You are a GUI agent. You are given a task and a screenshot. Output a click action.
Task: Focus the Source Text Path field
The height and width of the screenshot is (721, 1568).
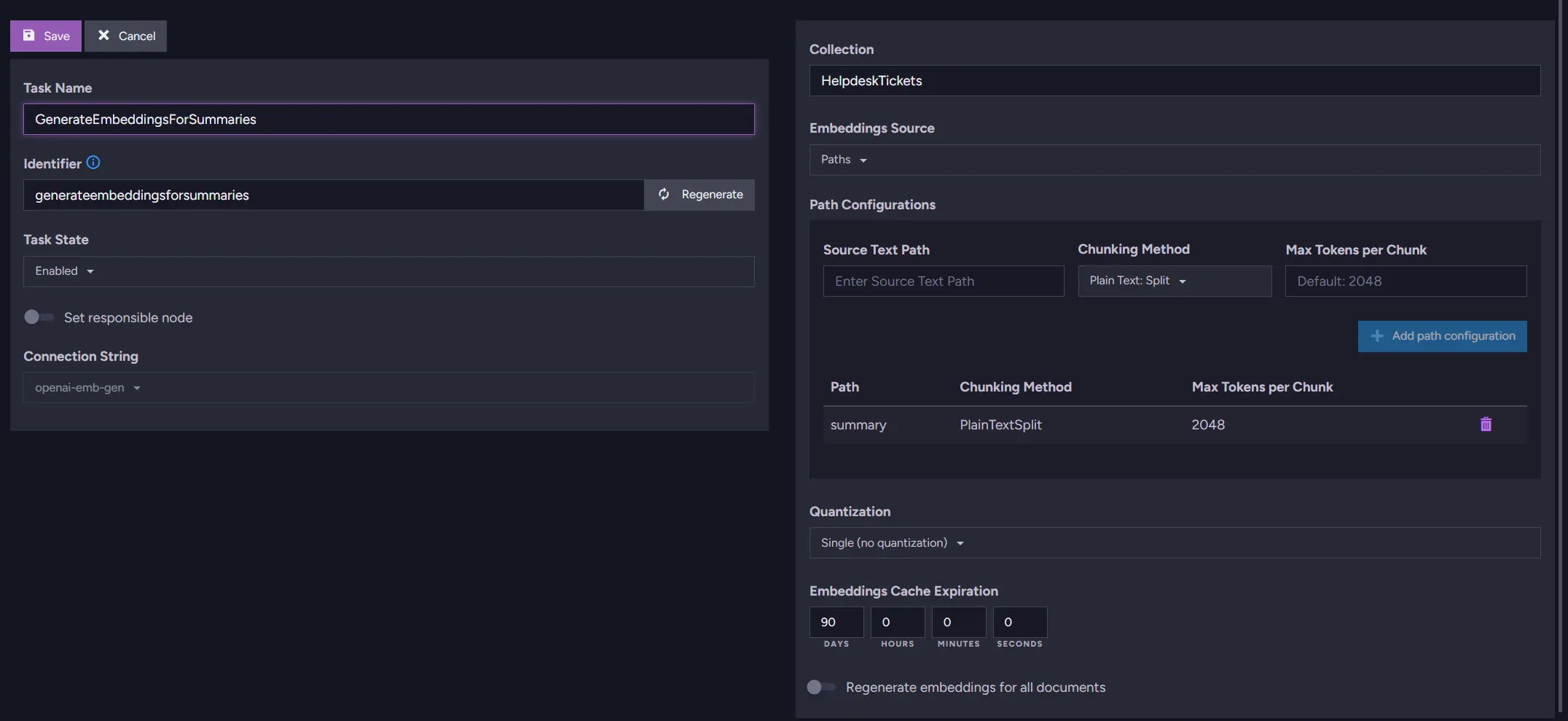point(943,281)
